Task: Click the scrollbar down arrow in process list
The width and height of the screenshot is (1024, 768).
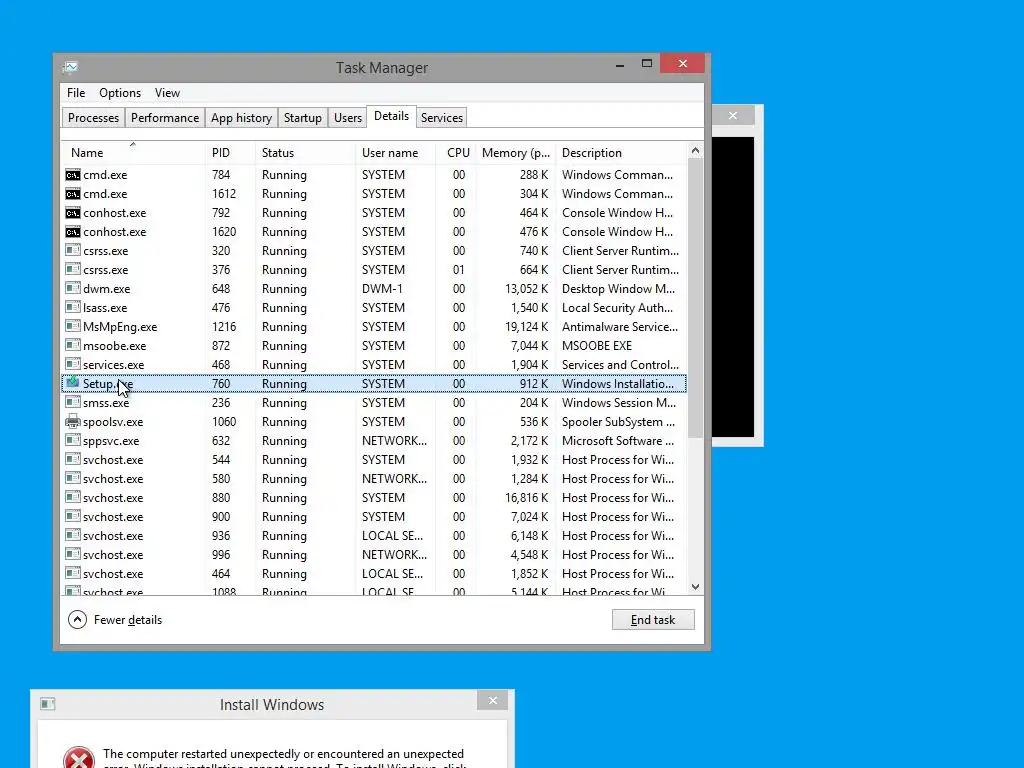Action: pos(695,587)
